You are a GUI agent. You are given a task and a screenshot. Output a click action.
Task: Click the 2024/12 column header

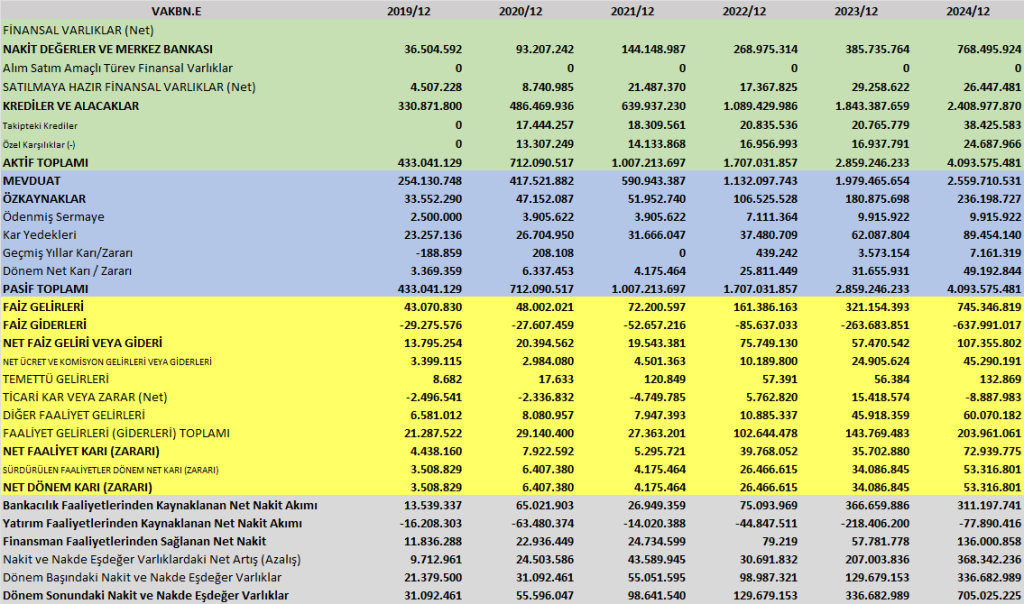pos(968,11)
